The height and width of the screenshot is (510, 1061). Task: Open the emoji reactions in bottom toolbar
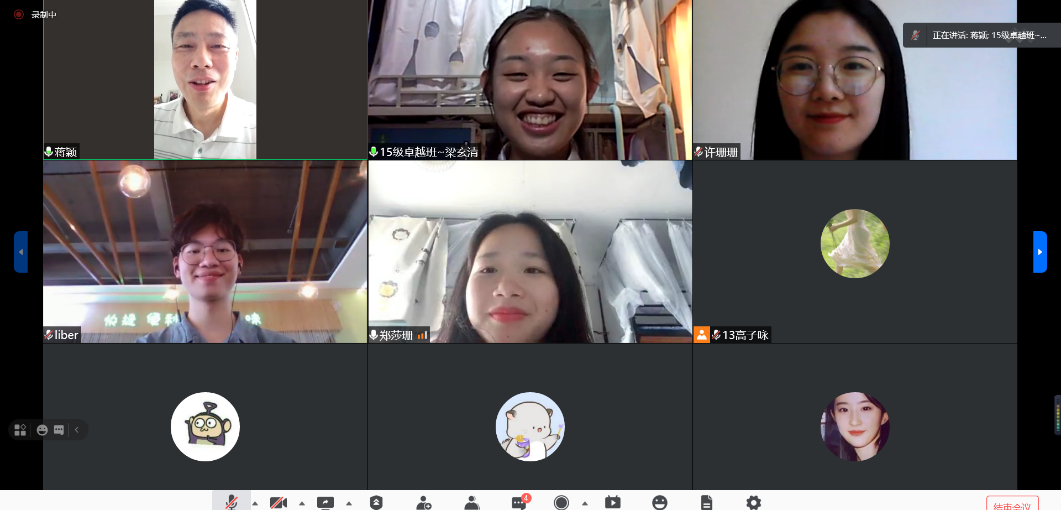659,502
